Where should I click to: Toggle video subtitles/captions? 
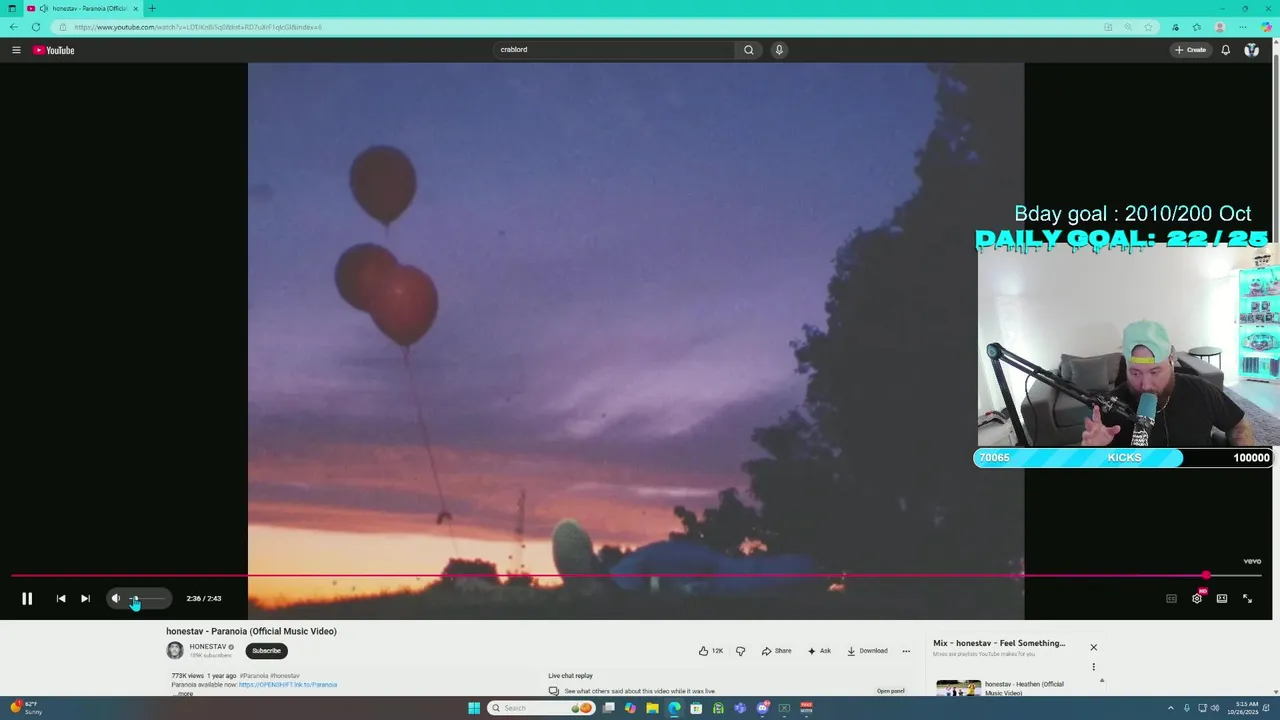(1171, 598)
